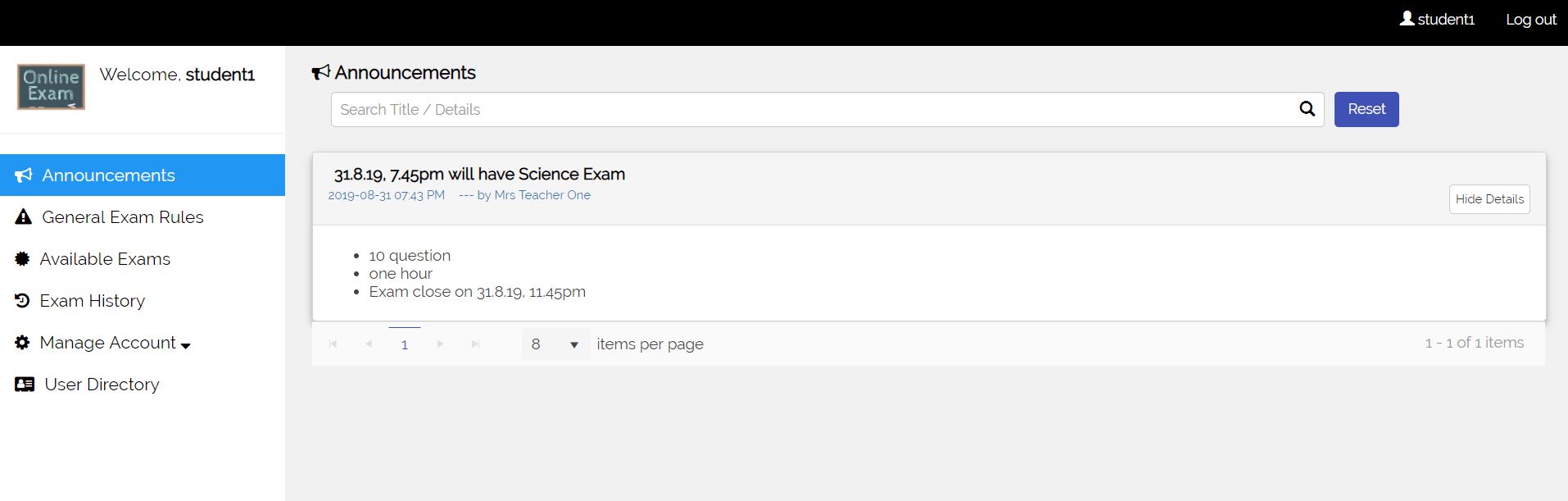
Task: Hide details of Science Exam announcement
Action: coord(1489,199)
